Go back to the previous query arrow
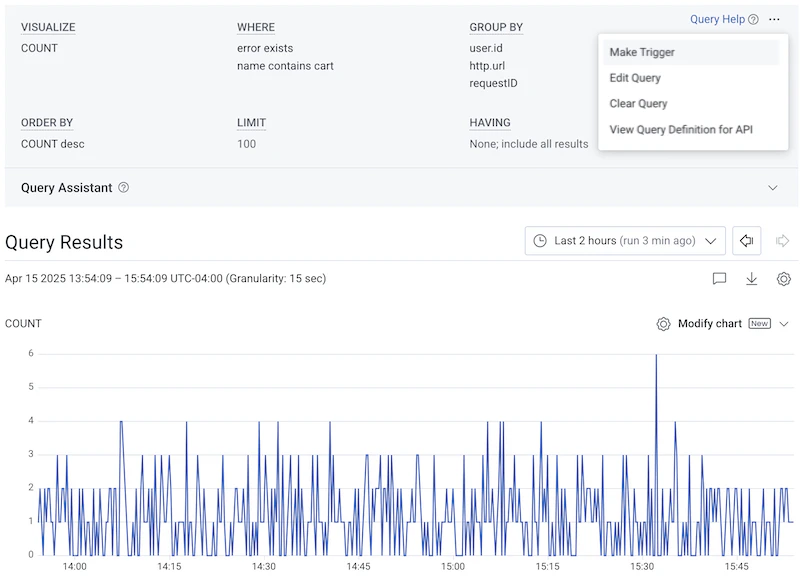 pyautogui.click(x=746, y=240)
